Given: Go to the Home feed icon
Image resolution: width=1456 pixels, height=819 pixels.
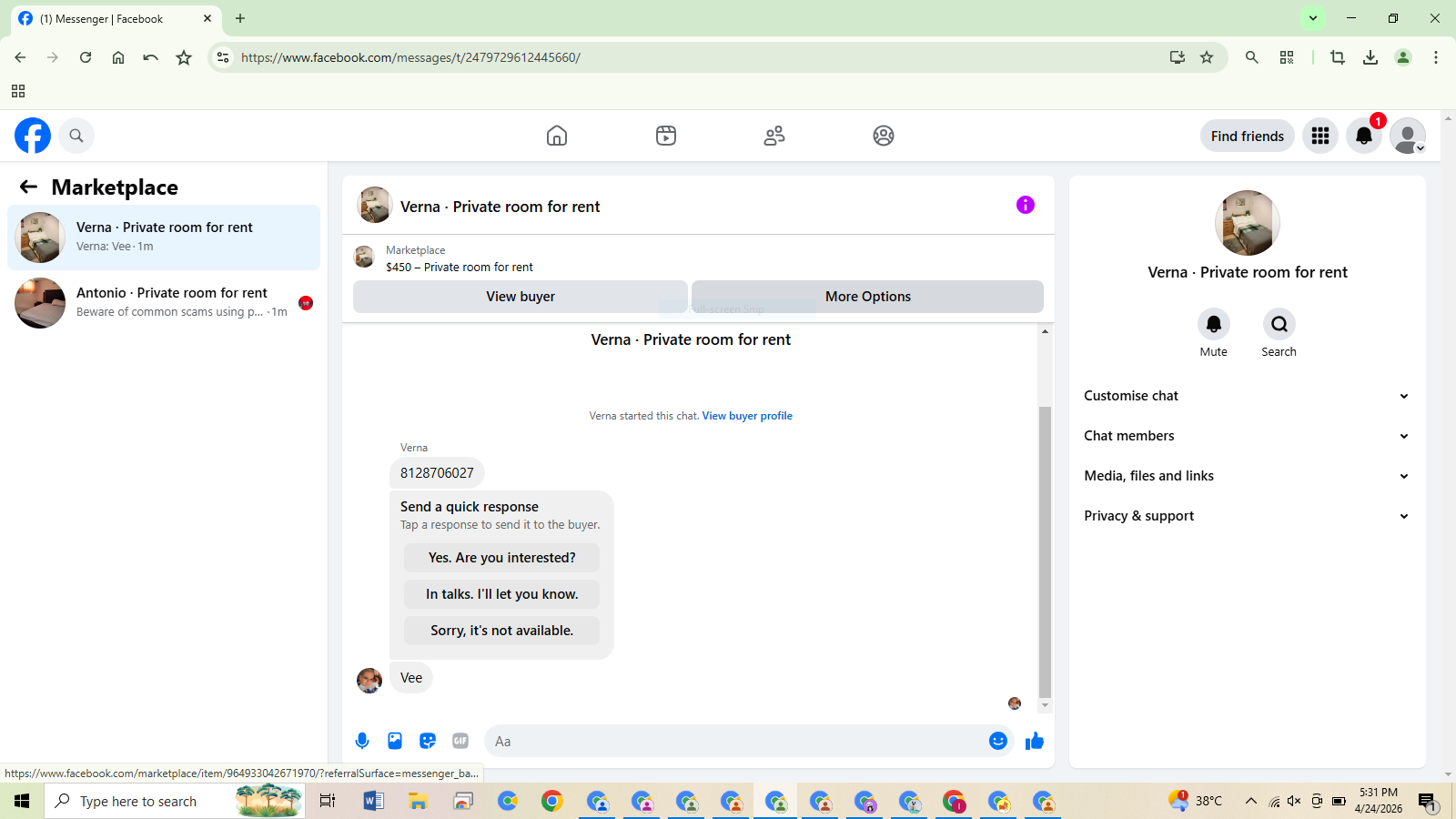Looking at the screenshot, I should click(x=557, y=136).
